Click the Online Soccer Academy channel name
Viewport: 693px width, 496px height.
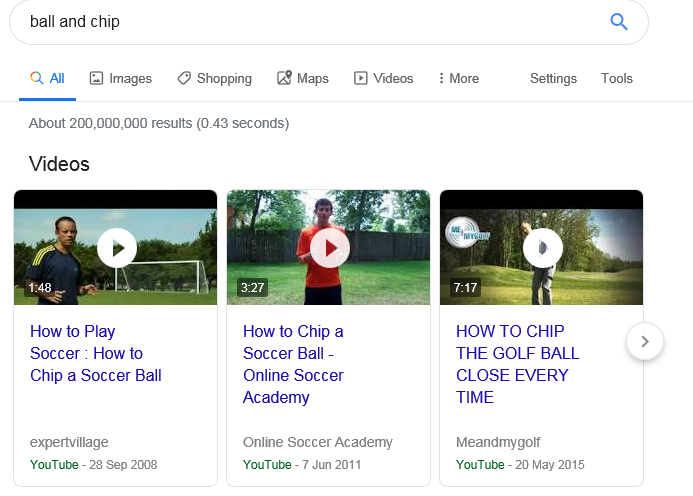click(317, 442)
